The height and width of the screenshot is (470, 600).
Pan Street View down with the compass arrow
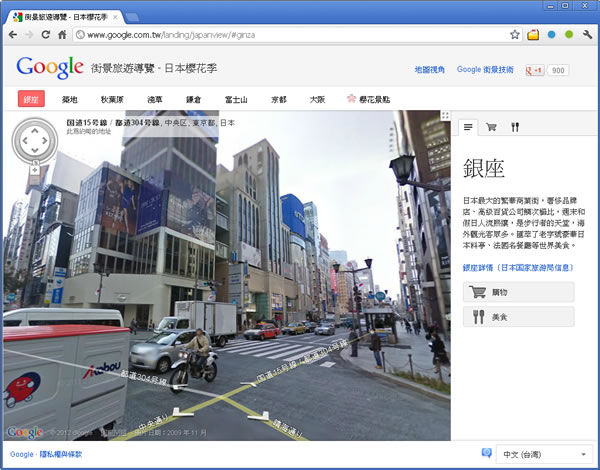35,150
